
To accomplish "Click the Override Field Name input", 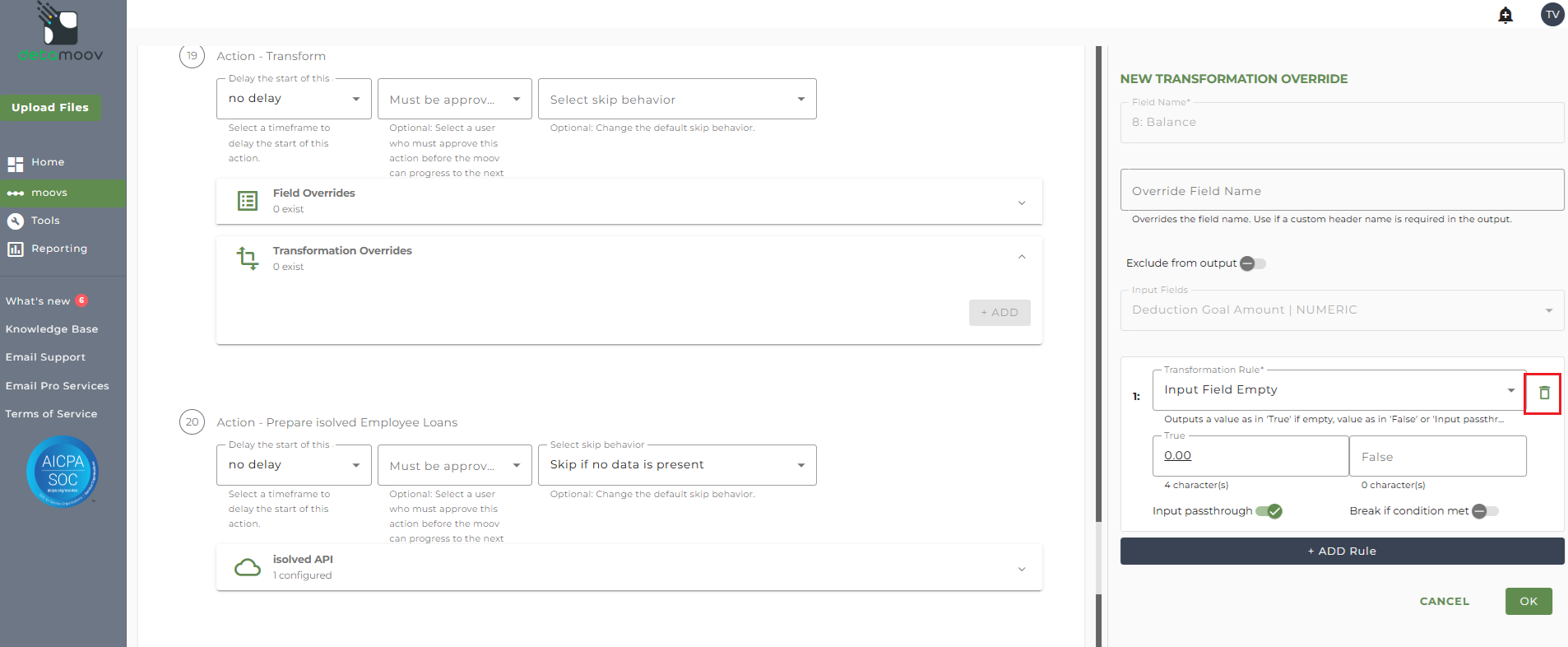I will click(x=1342, y=191).
